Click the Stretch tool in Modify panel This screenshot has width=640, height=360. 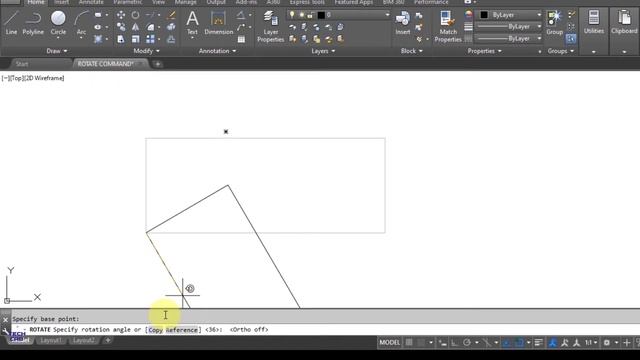tap(121, 39)
